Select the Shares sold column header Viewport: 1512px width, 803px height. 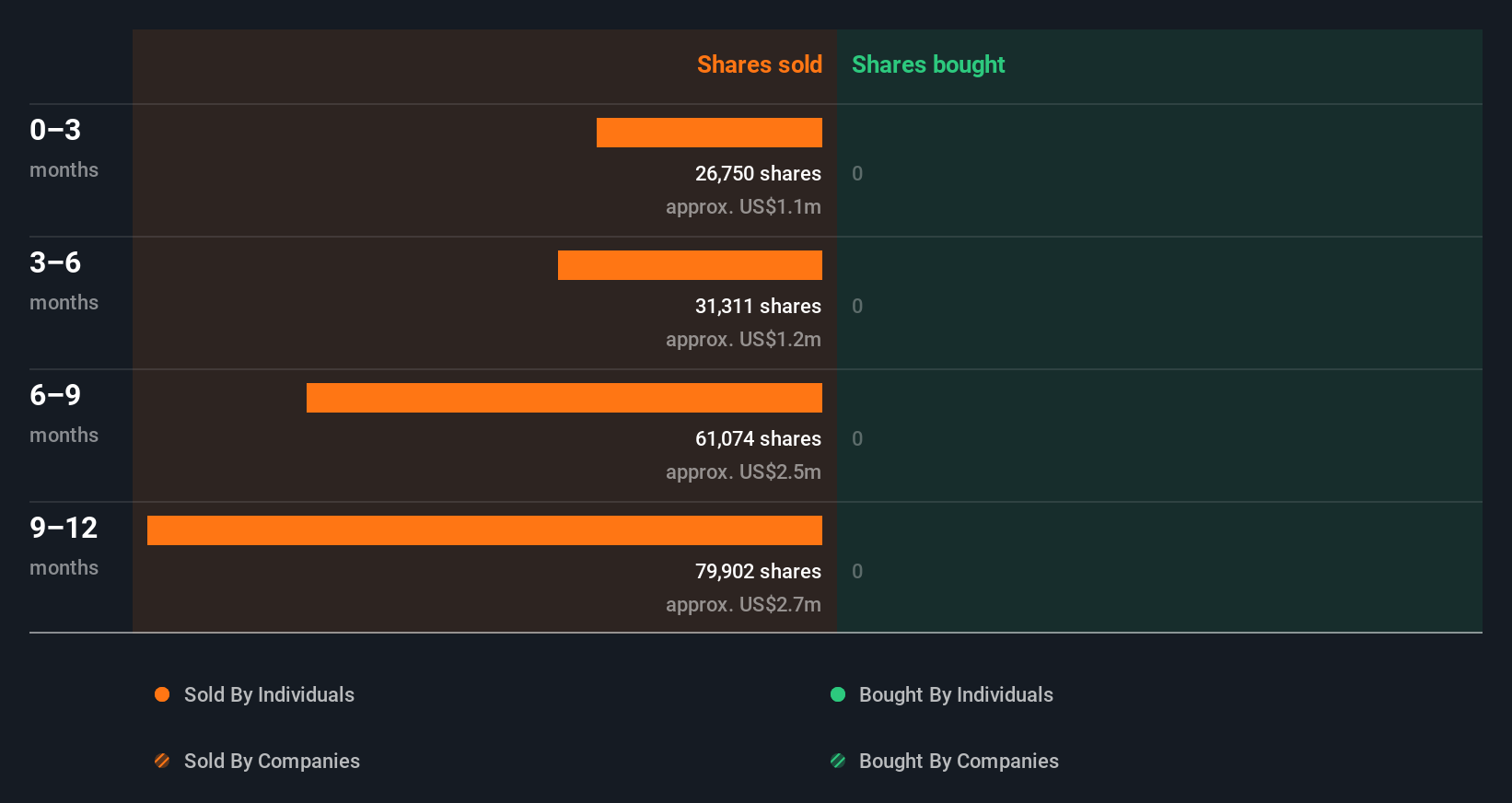pos(760,64)
